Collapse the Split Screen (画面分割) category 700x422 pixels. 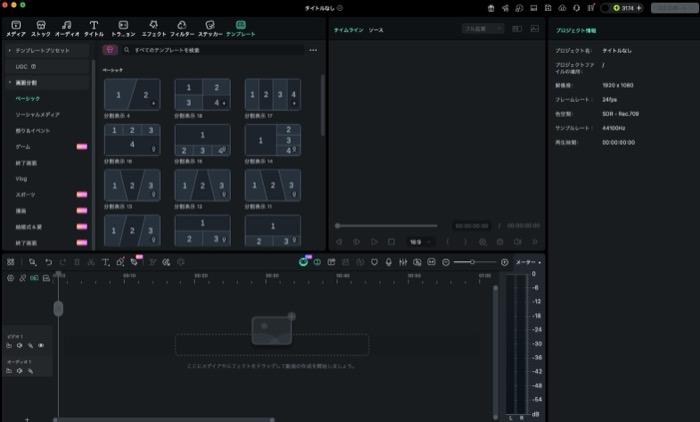(10, 83)
